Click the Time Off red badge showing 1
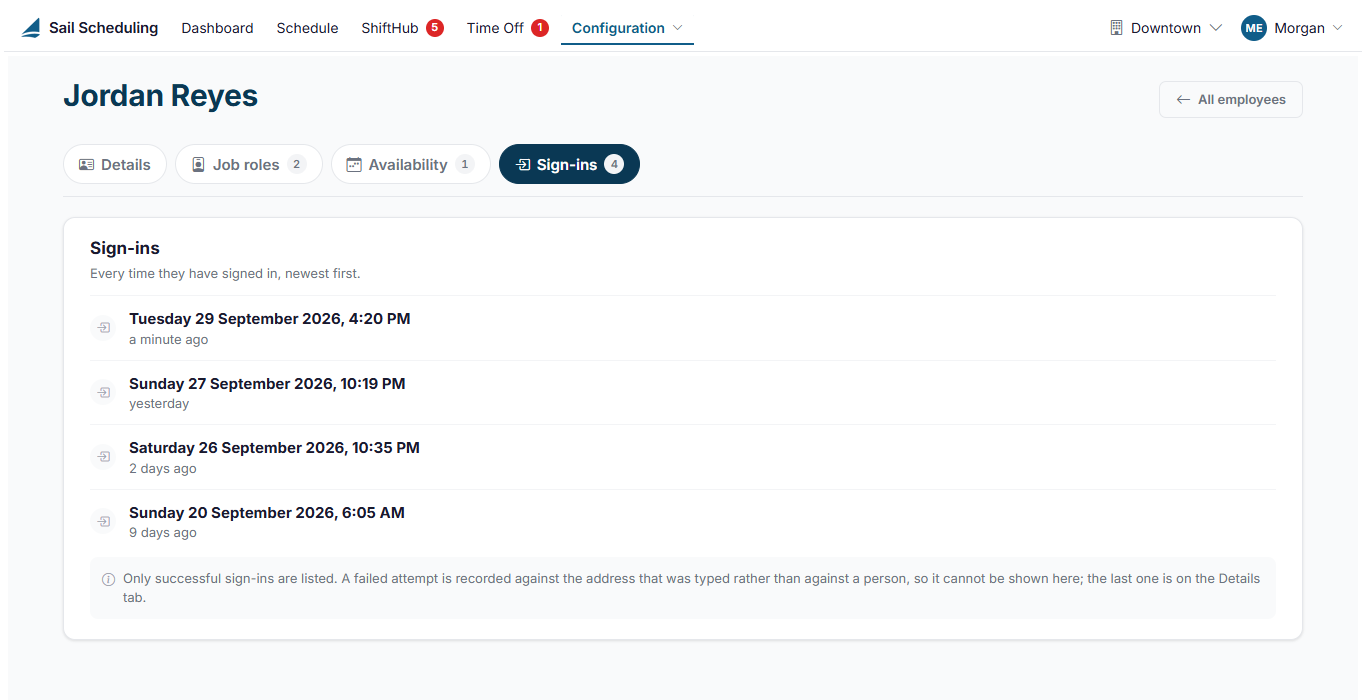The width and height of the screenshot is (1366, 700). [540, 28]
